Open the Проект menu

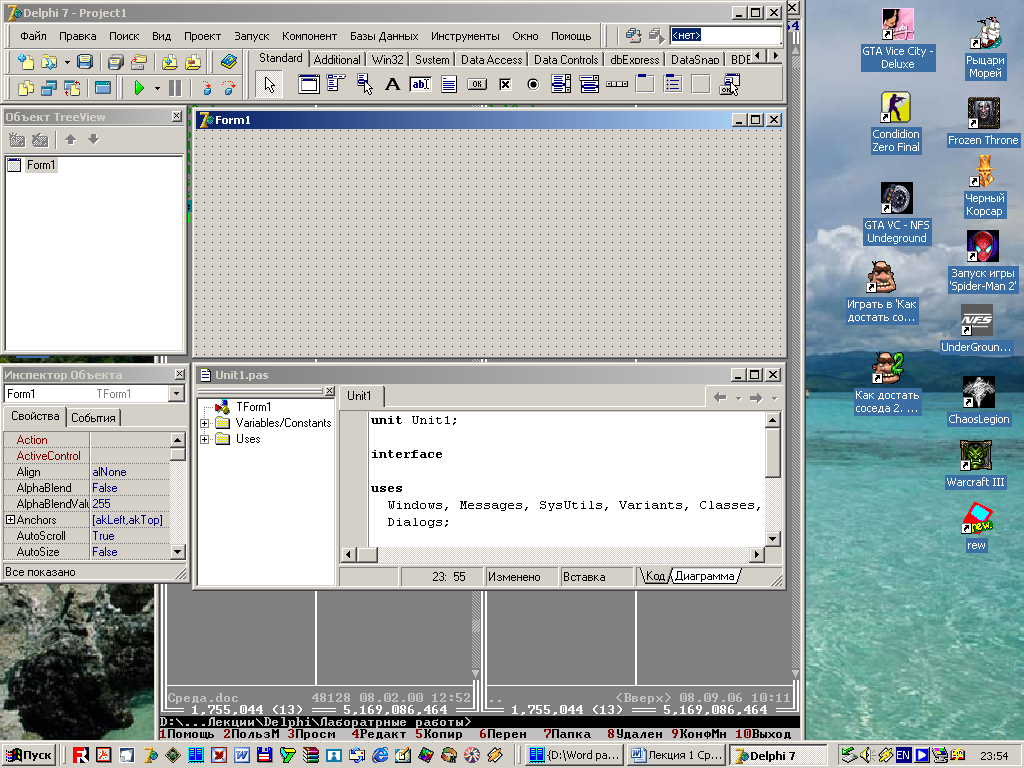202,36
